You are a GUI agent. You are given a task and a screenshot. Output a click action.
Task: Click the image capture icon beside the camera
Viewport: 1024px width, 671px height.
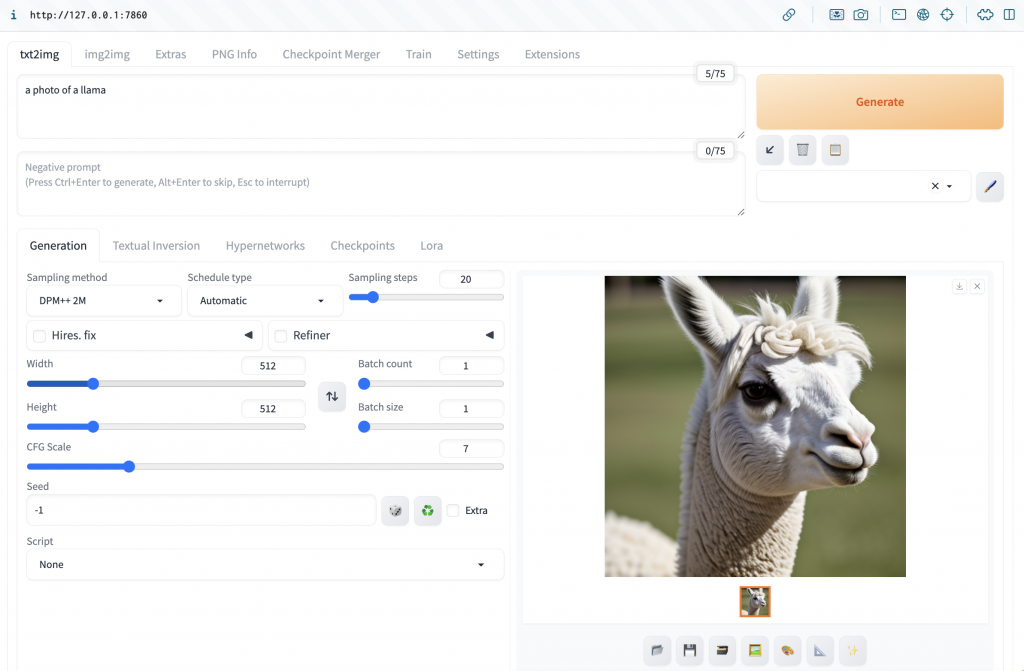pyautogui.click(x=837, y=14)
